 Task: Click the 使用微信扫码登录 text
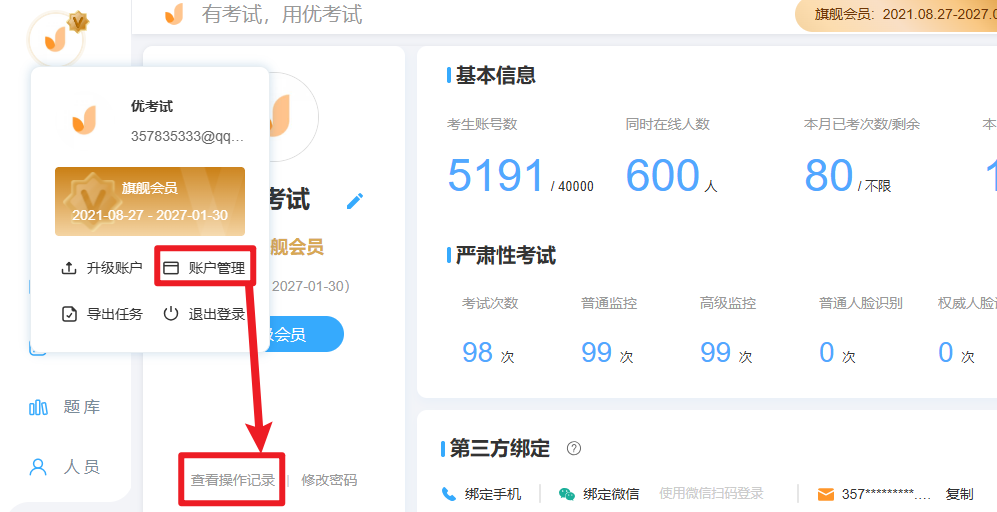coord(711,494)
